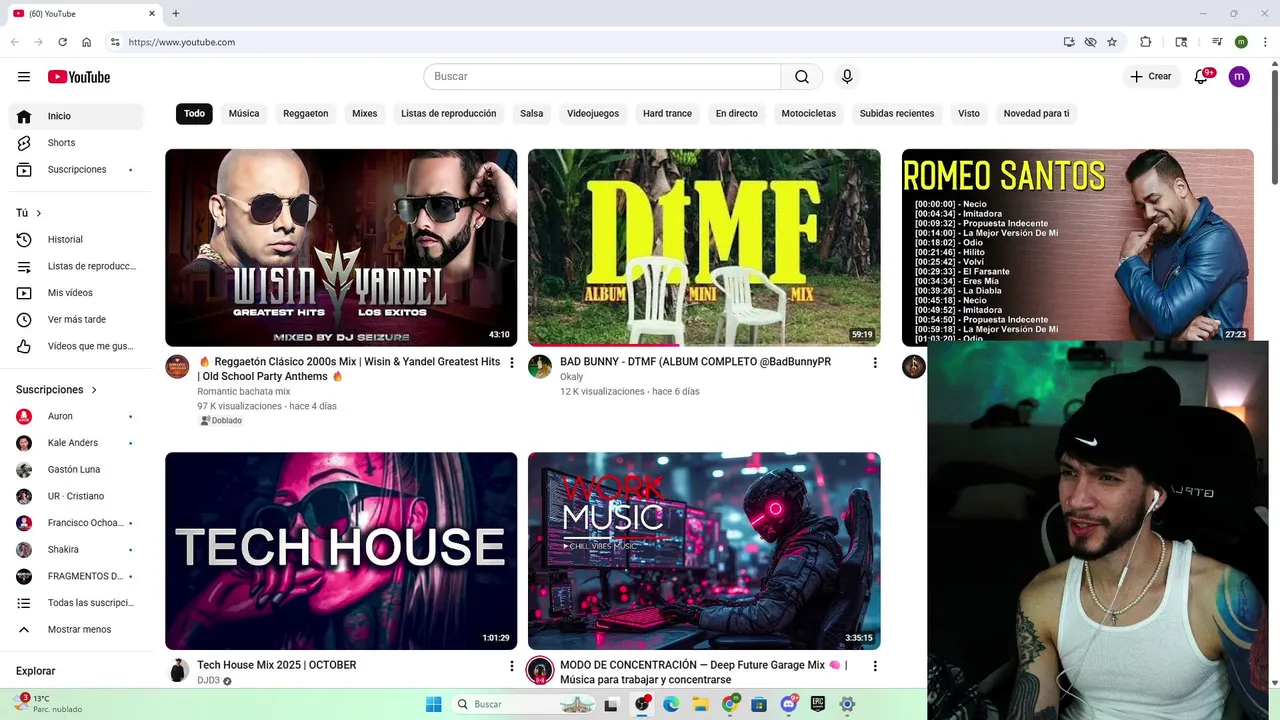Open the Wisin & Yandel Greatest Hits thumbnail
Image resolution: width=1280 pixels, height=720 pixels.
pyautogui.click(x=341, y=248)
